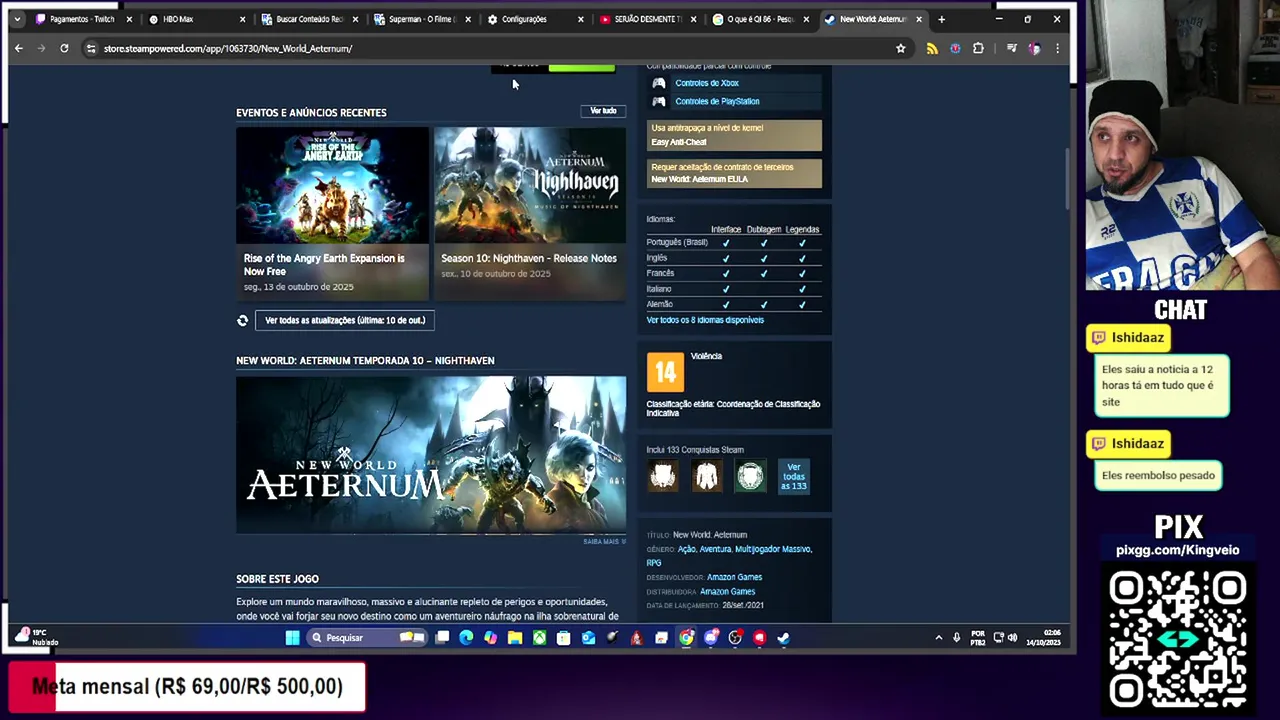This screenshot has width=1280, height=720.
Task: Open the Multijogador Massivo genre link
Action: pos(773,549)
